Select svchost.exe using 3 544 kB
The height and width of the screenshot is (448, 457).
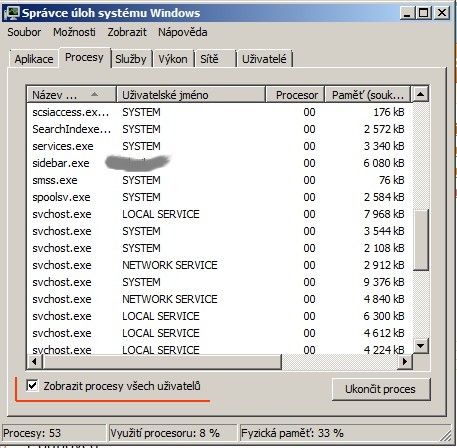[x=219, y=231]
